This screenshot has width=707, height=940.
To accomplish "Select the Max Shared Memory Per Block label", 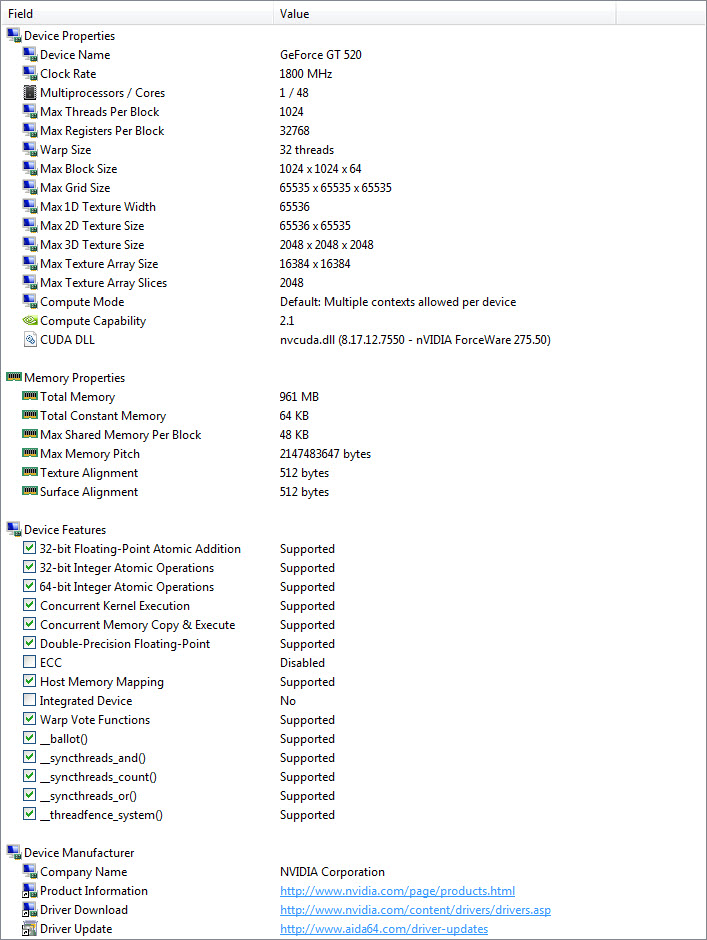I will pyautogui.click(x=121, y=435).
